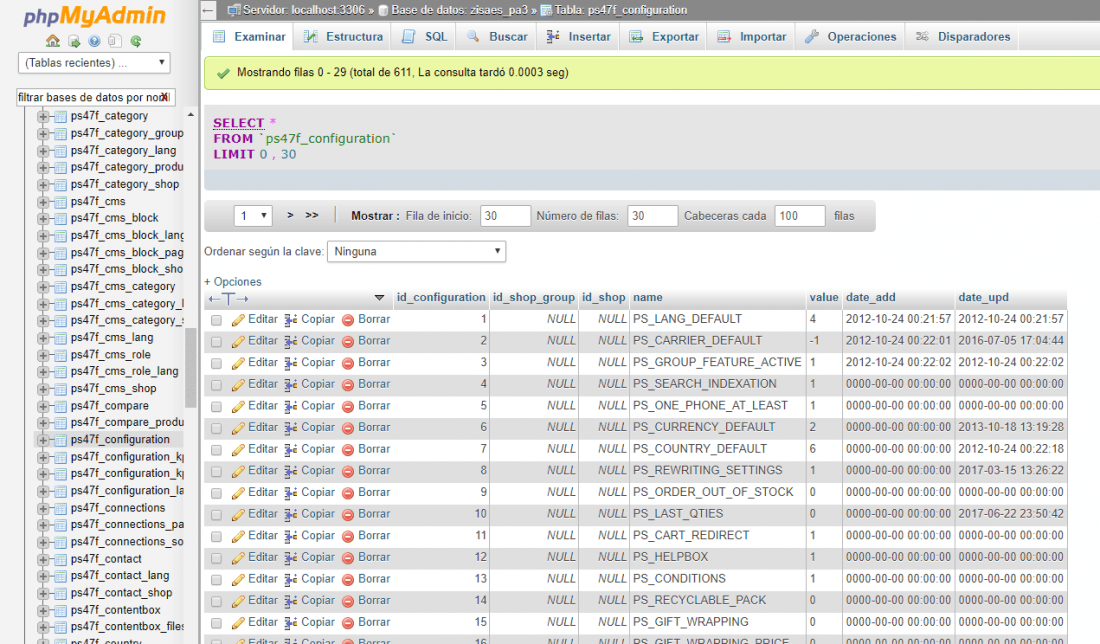Click the pencil icon for PS_COUNTRY_DEFAULT
This screenshot has height=644, width=1100.
pos(239,450)
